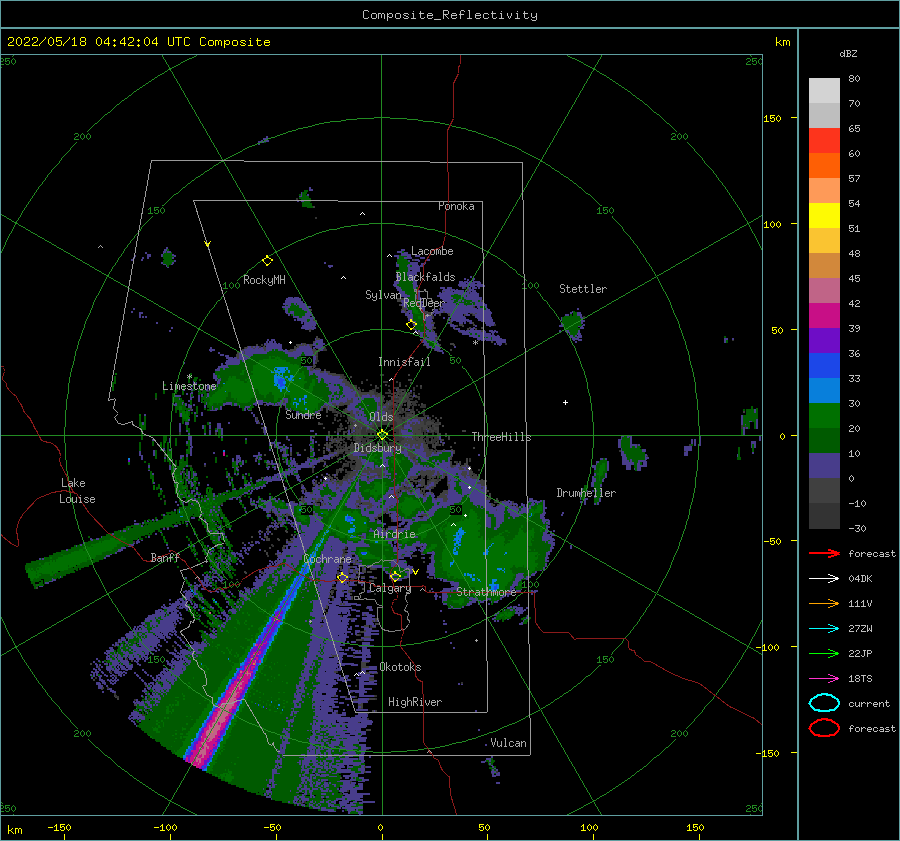Click the red forecast arrow legend icon

824,553
